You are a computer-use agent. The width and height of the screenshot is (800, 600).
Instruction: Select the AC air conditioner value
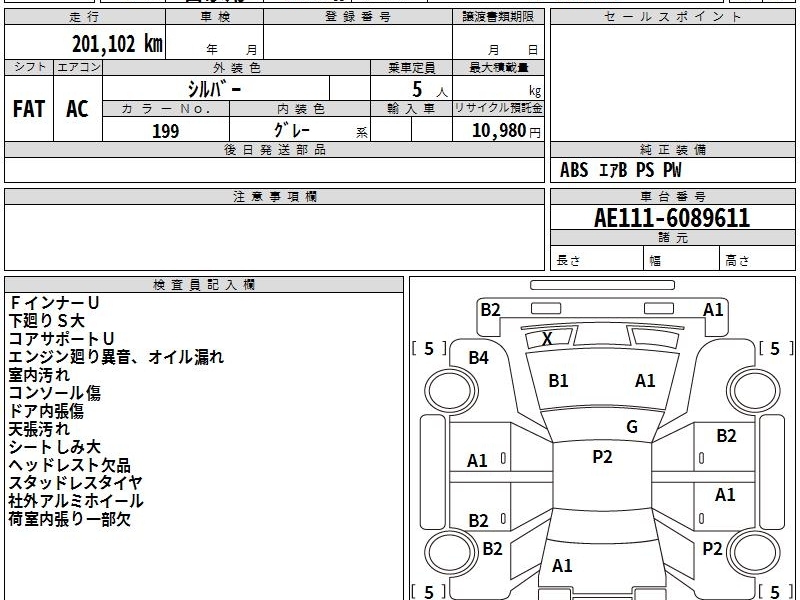78,109
